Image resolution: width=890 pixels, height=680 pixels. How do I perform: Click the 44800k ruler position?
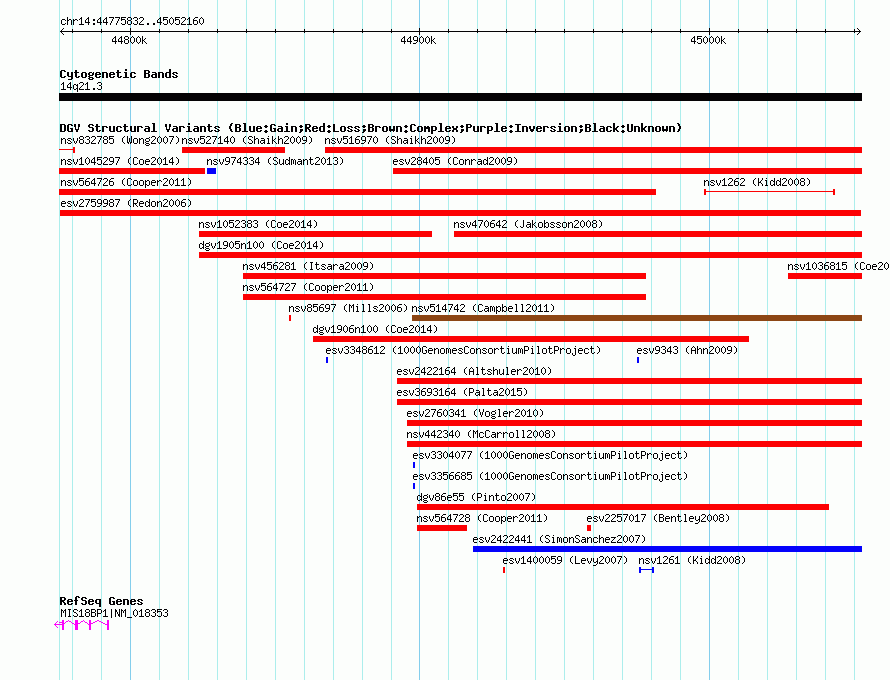129,40
